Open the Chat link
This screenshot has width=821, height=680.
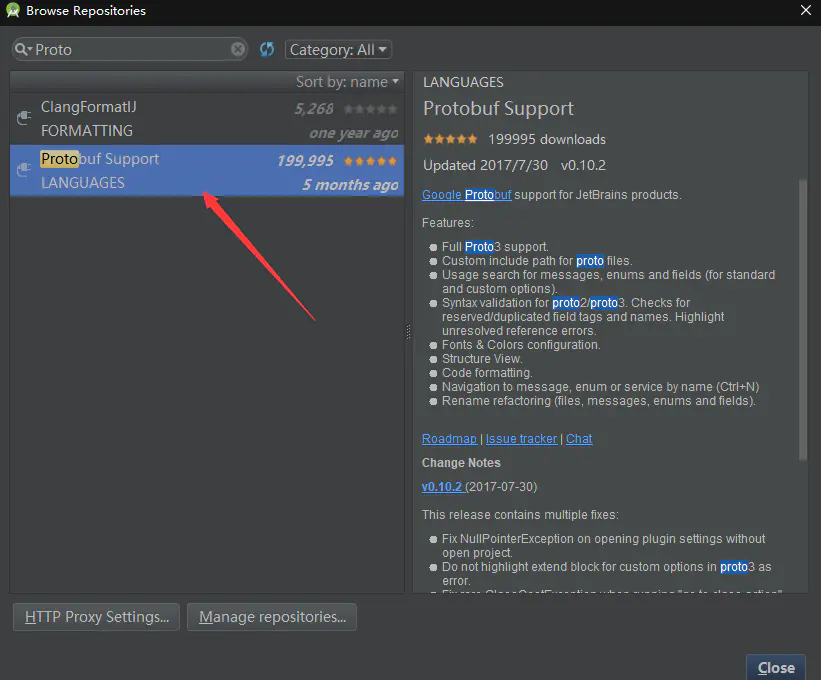point(579,439)
